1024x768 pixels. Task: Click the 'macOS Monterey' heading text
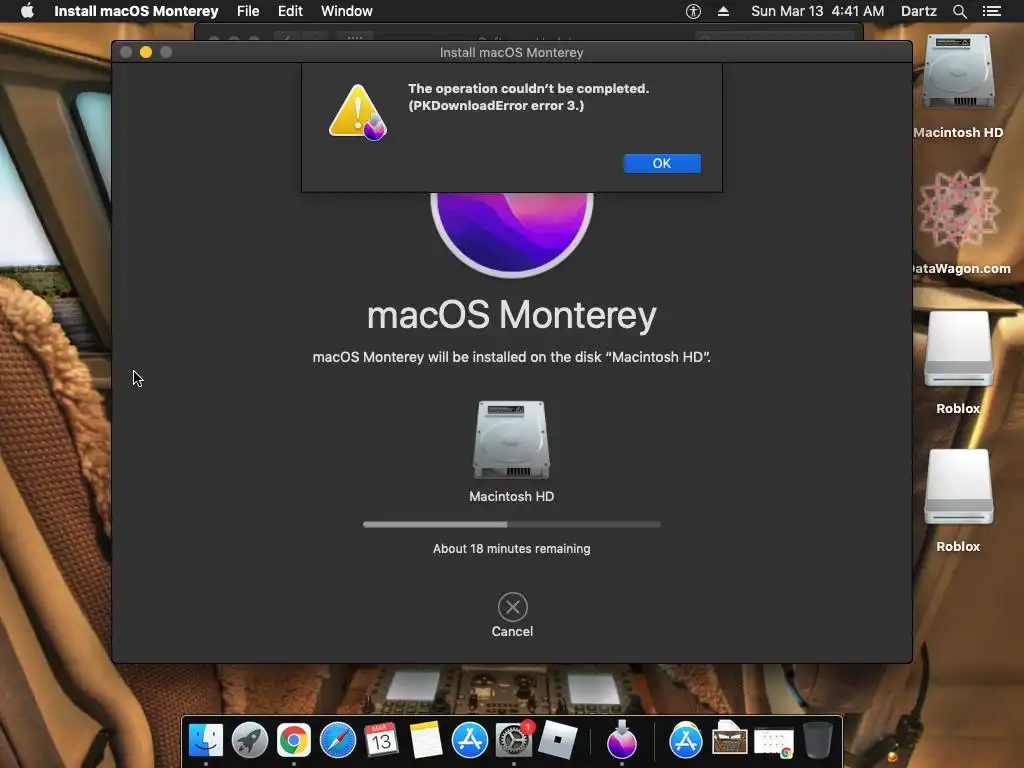(x=511, y=315)
